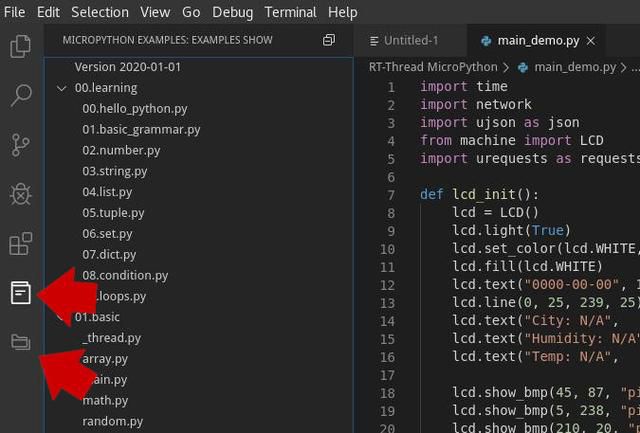Image resolution: width=640 pixels, height=433 pixels.
Task: Open 02.number.py example
Action: 121,151
